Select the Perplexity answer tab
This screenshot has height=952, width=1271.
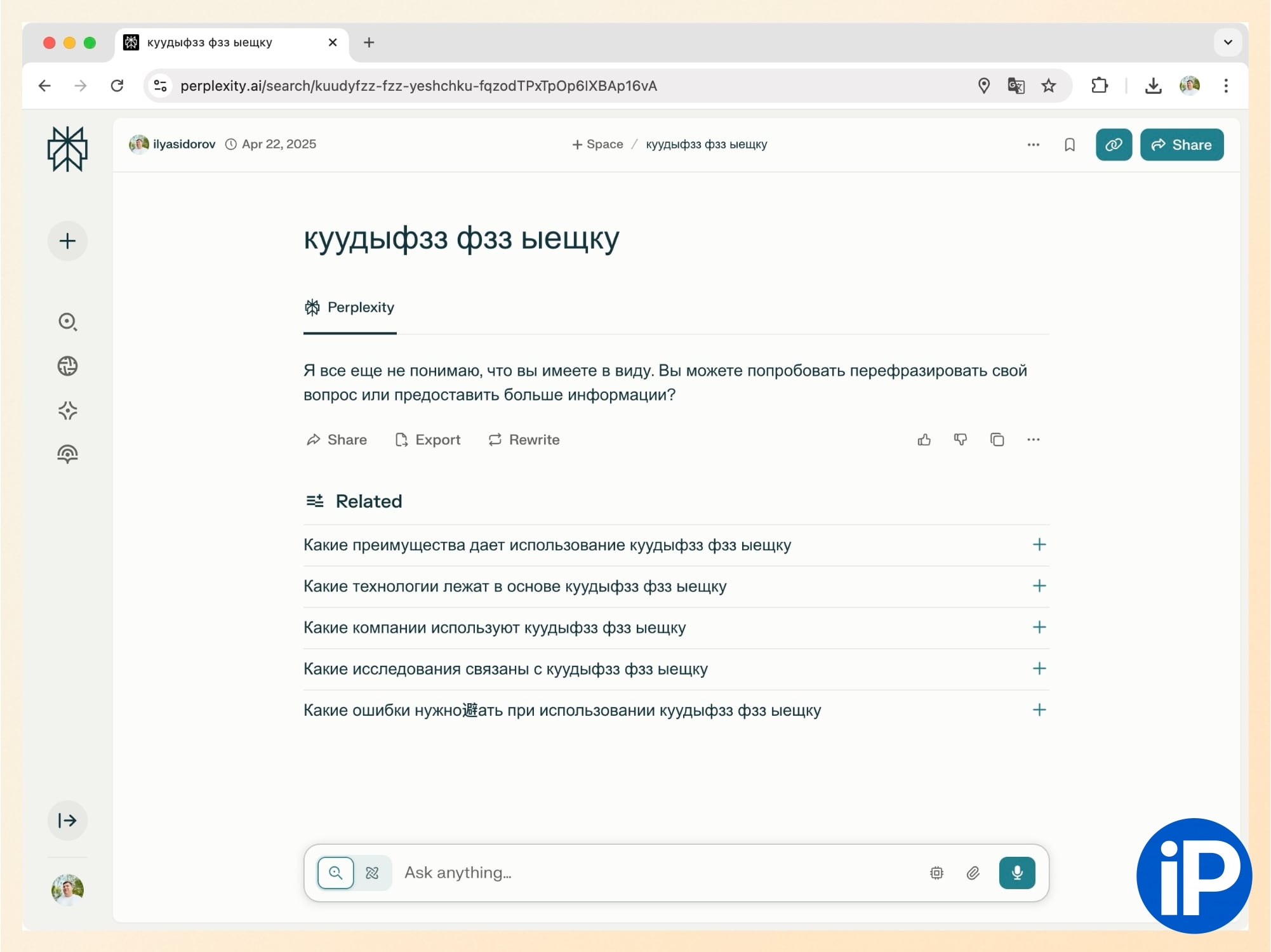(x=350, y=308)
